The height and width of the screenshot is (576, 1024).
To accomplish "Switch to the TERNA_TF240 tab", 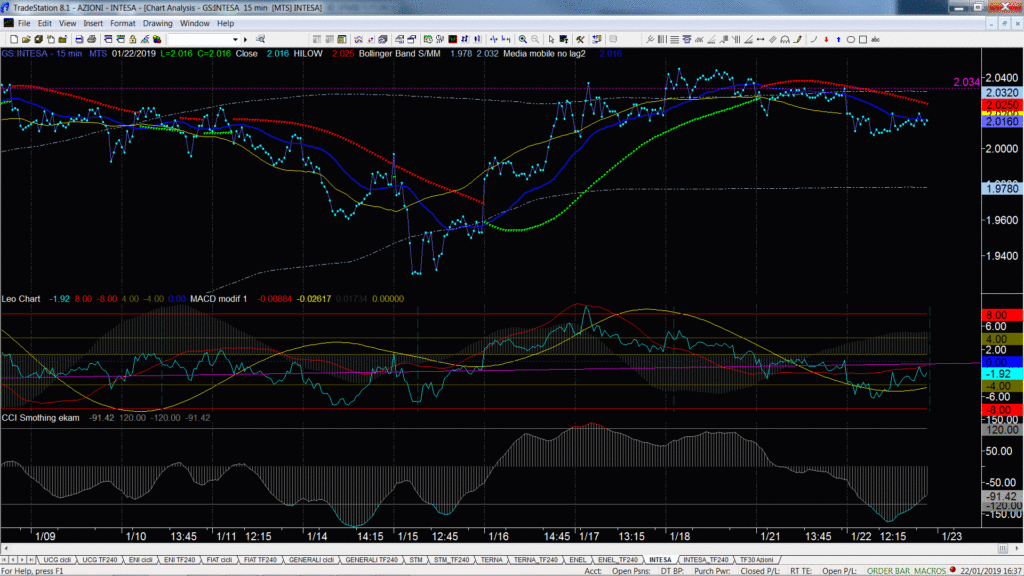I will tap(536, 560).
